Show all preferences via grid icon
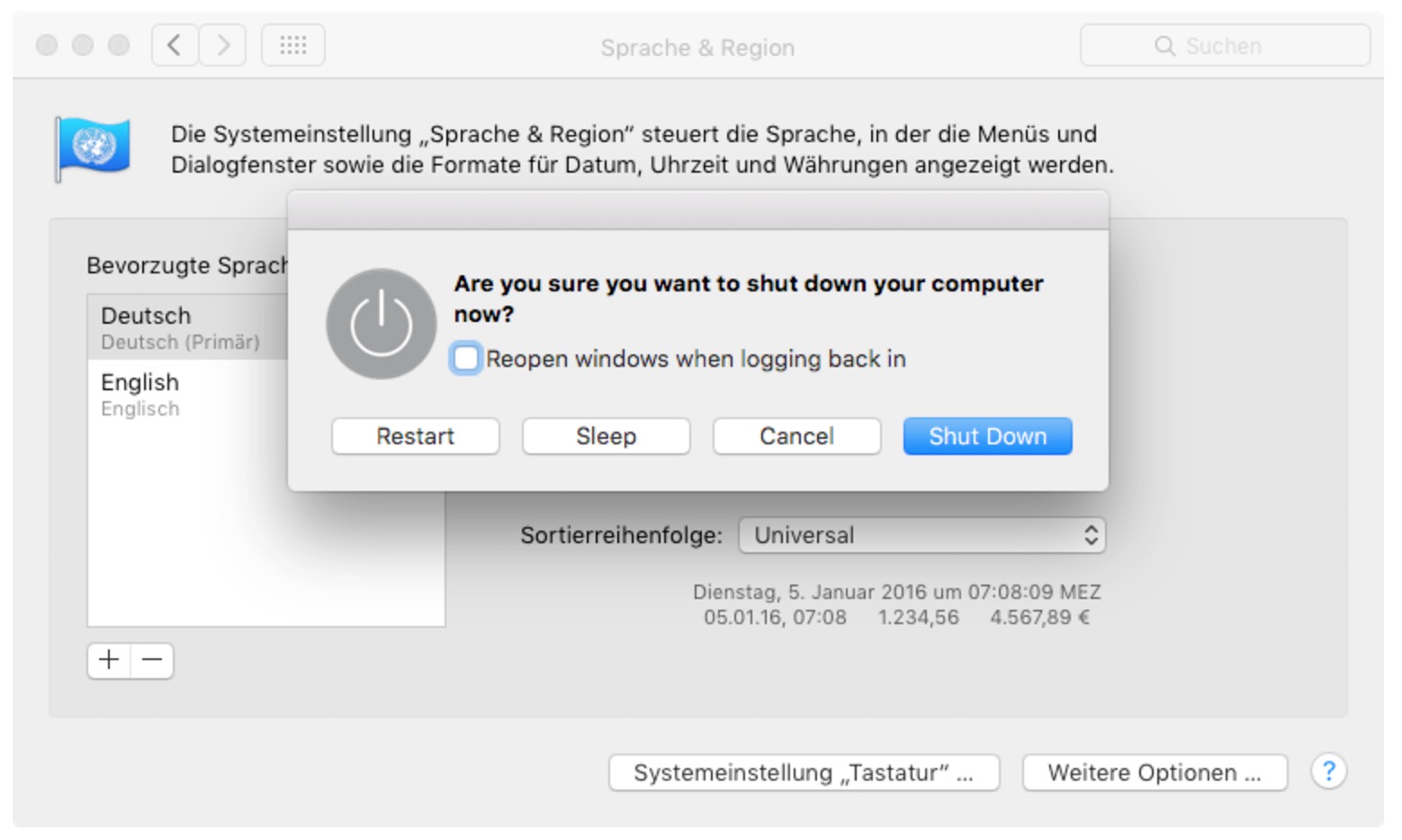 (x=293, y=45)
